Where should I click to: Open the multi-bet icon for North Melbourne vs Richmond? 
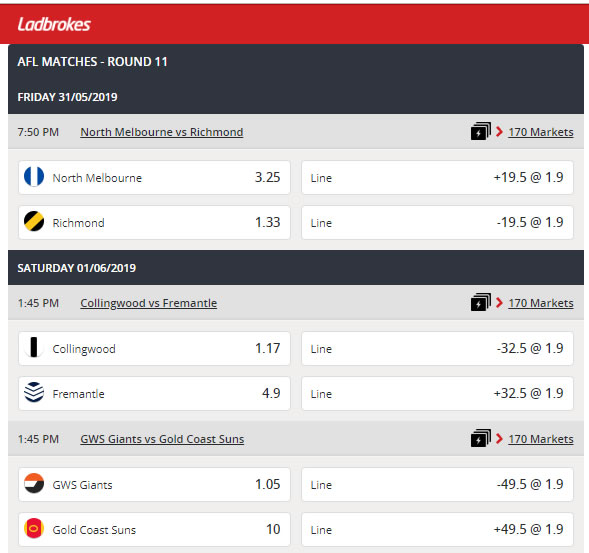[x=481, y=131]
